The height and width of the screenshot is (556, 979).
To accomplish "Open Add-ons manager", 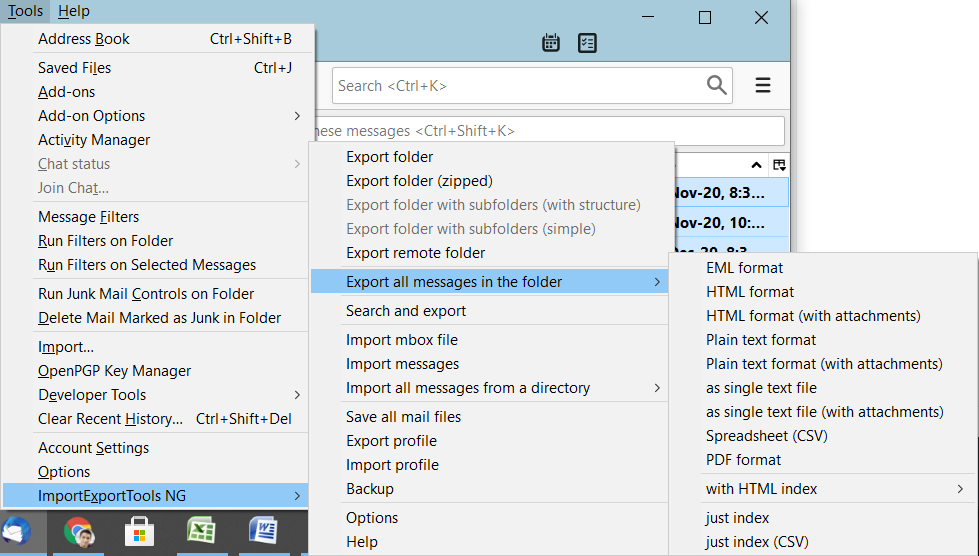I will click(156, 92).
